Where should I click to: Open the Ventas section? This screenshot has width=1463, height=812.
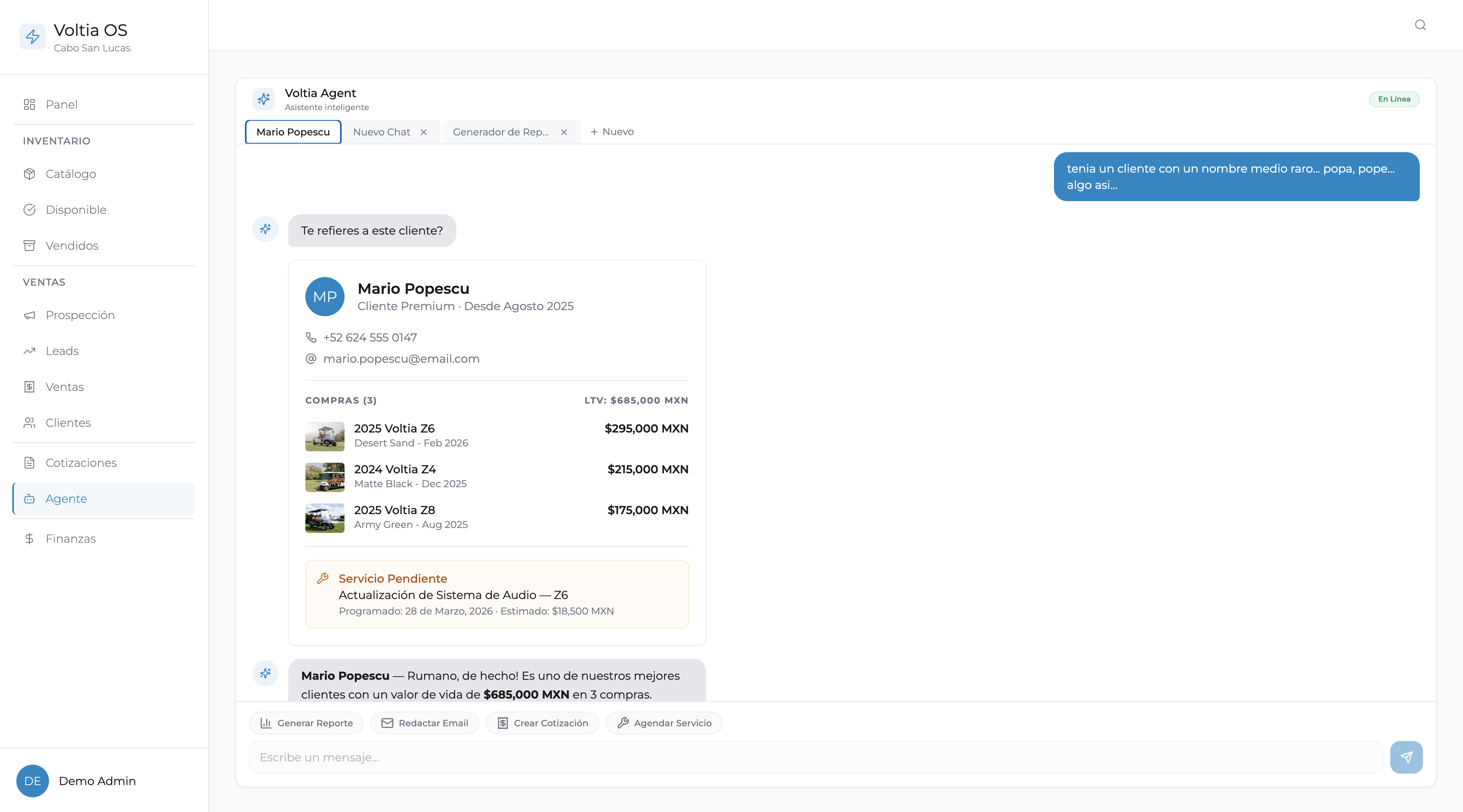click(x=104, y=387)
